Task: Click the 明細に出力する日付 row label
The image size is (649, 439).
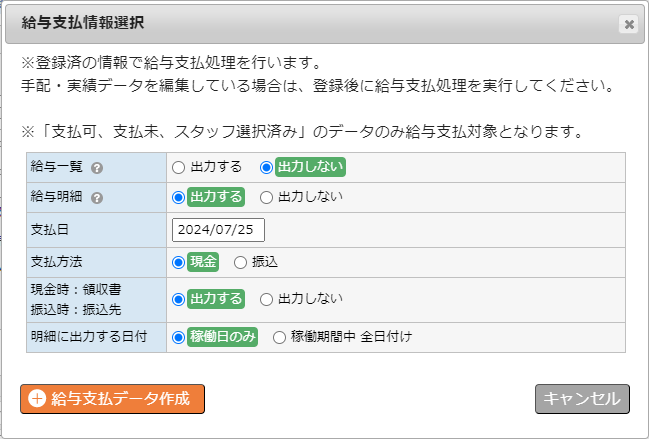Action: 89,337
